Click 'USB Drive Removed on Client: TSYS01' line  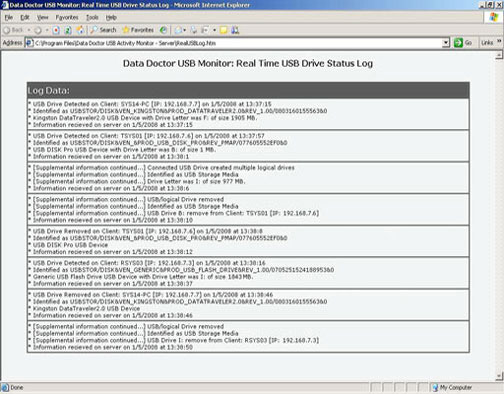(146, 231)
